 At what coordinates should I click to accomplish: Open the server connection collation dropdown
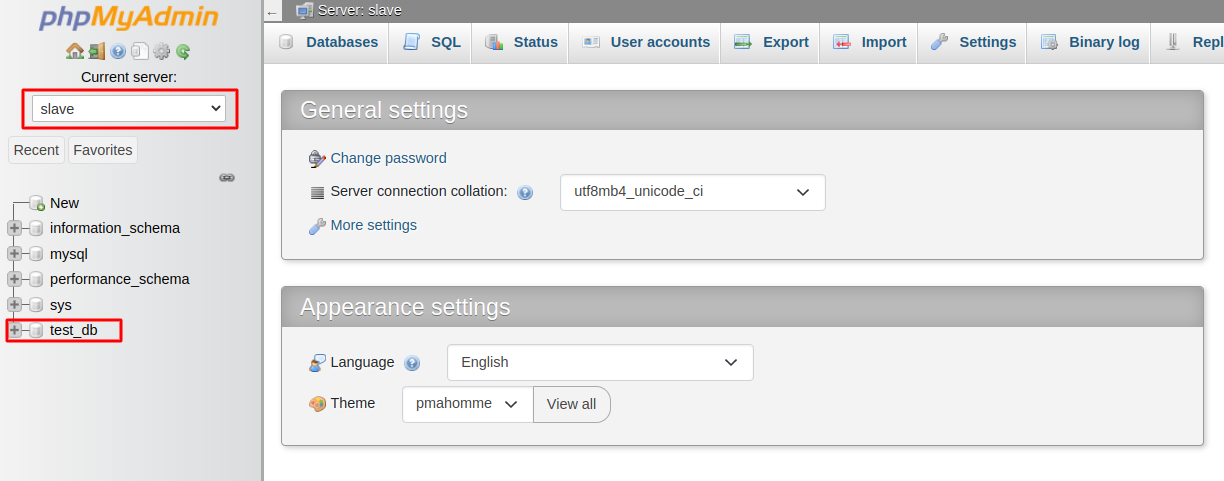[692, 192]
